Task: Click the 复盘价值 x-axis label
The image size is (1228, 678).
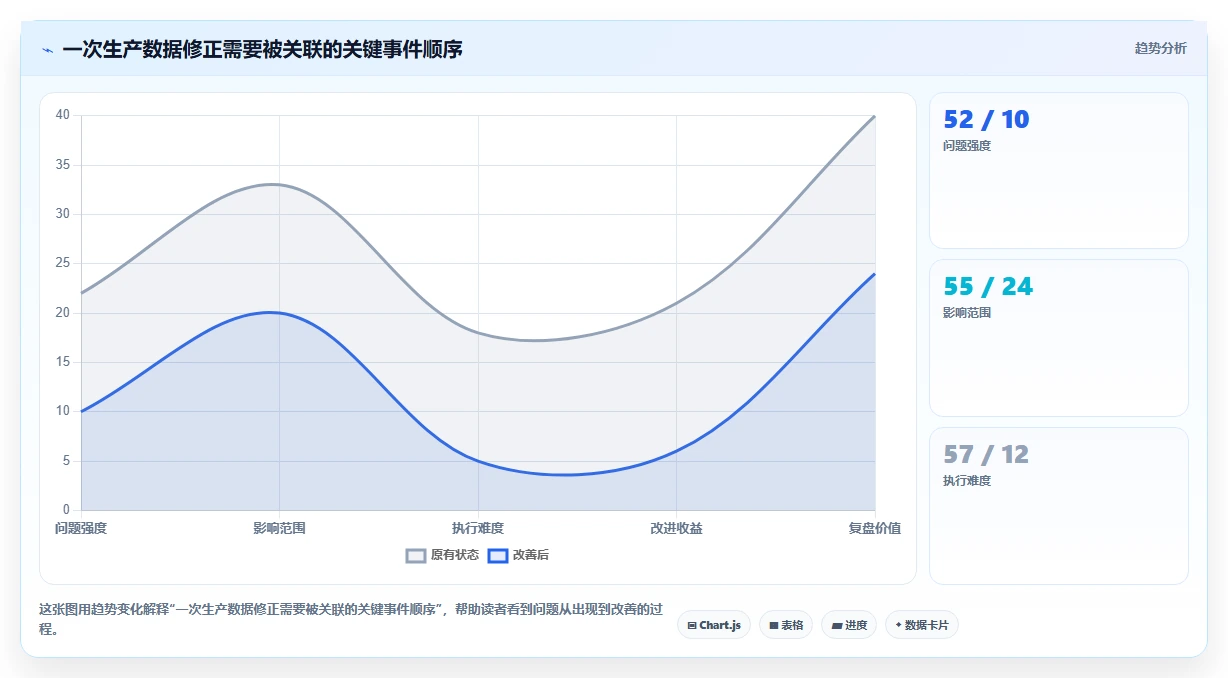Action: (875, 528)
